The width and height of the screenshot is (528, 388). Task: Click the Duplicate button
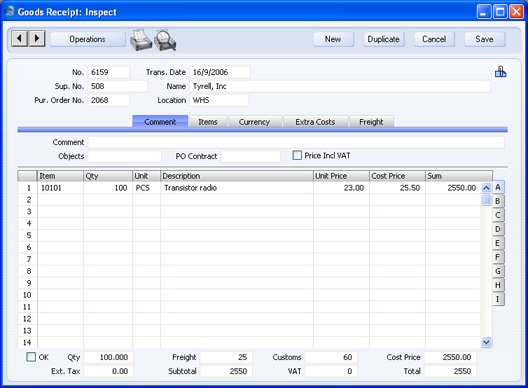point(384,39)
